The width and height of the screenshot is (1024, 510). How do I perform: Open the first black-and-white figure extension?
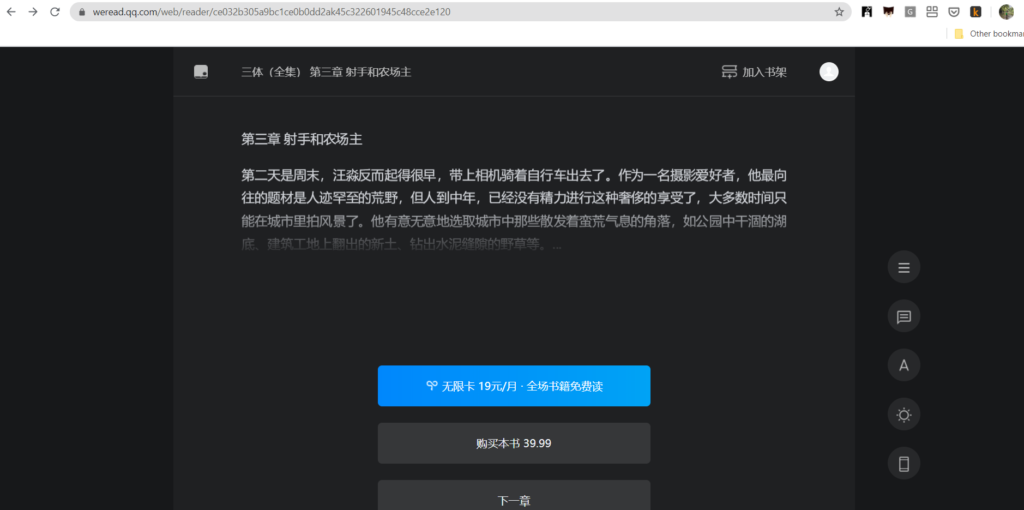pyautogui.click(x=867, y=12)
